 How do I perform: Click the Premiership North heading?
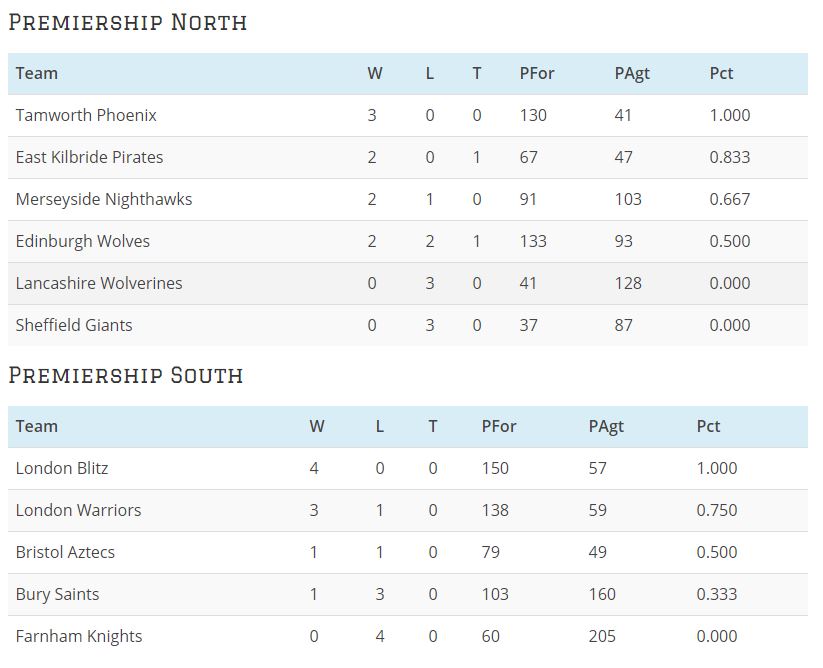128,22
